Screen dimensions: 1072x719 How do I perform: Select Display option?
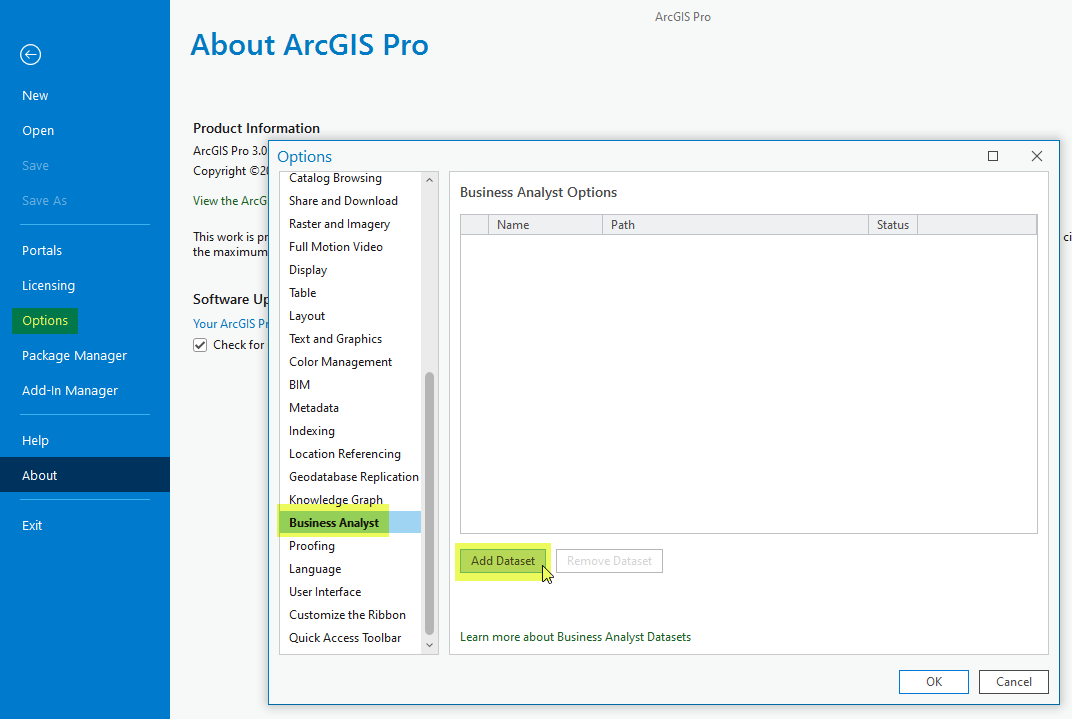point(308,270)
